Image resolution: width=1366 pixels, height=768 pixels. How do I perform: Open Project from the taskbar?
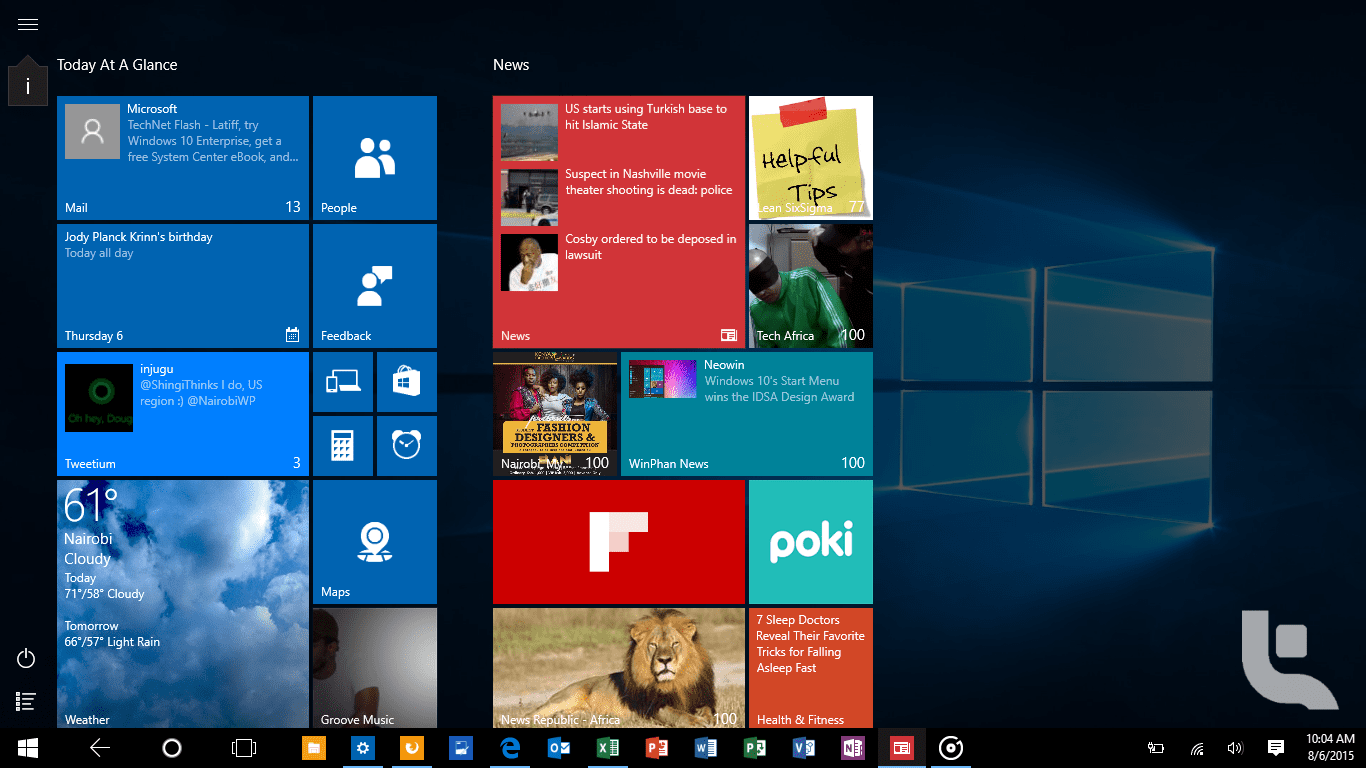755,748
